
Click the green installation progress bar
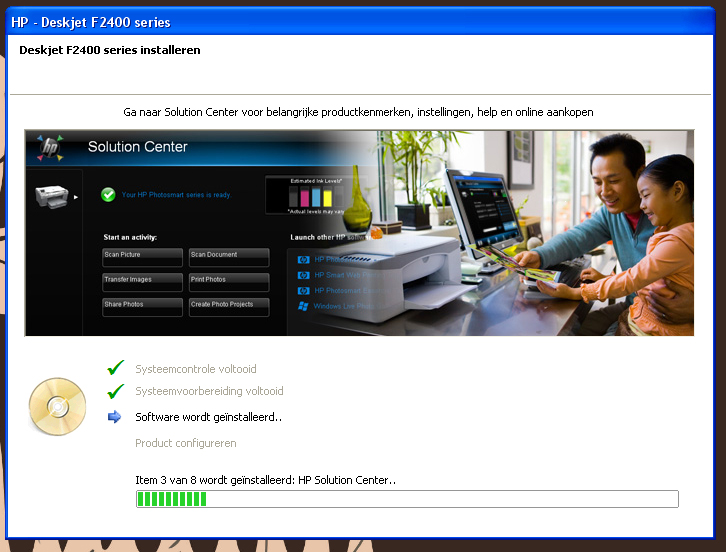pos(407,499)
